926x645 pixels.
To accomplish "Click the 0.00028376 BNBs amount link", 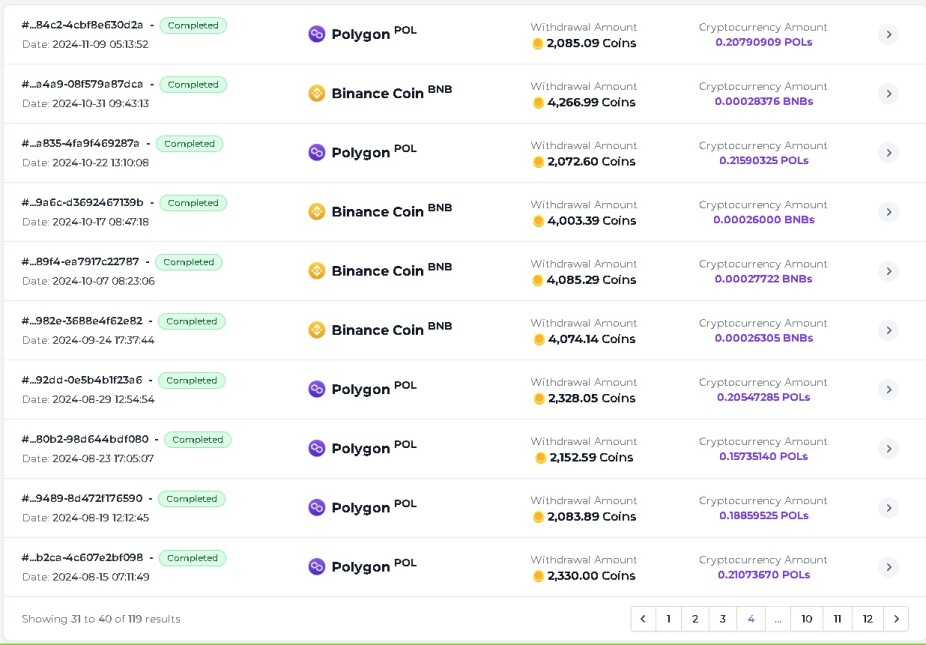I will [764, 101].
